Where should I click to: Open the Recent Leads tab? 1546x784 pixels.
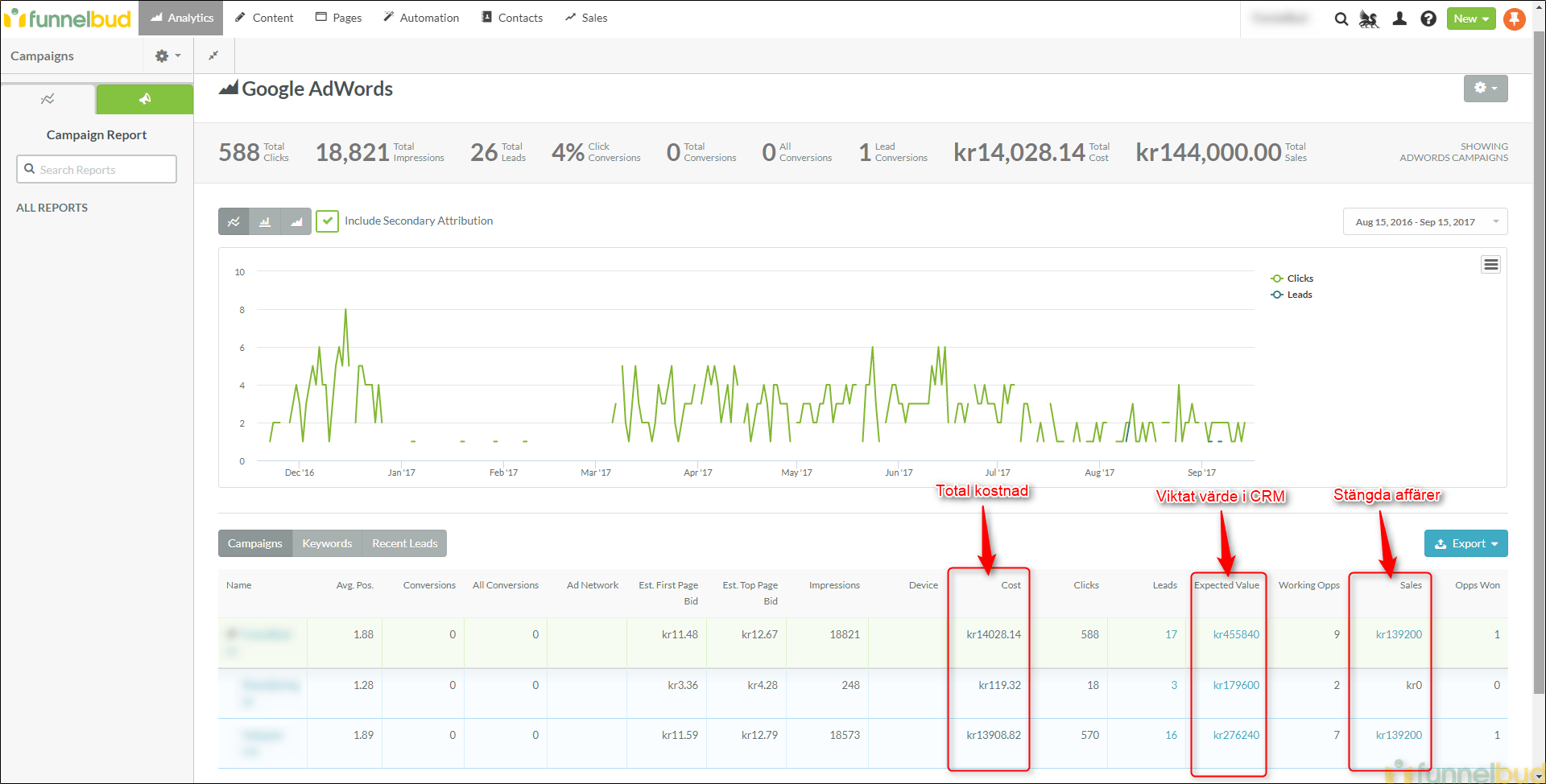pos(404,543)
